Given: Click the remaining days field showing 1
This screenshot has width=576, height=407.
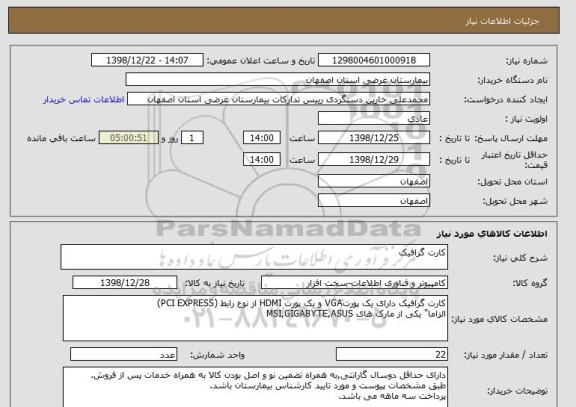Looking at the screenshot, I should [192, 138].
